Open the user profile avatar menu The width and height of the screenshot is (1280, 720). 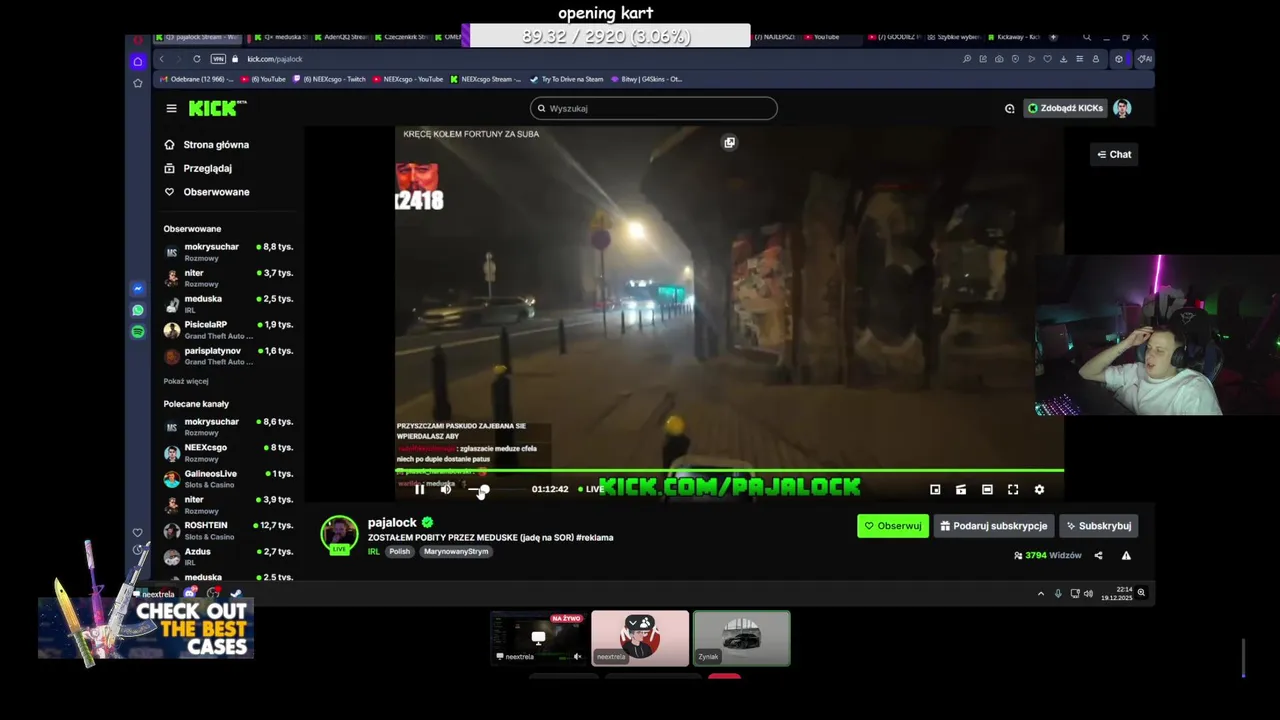tap(1122, 108)
